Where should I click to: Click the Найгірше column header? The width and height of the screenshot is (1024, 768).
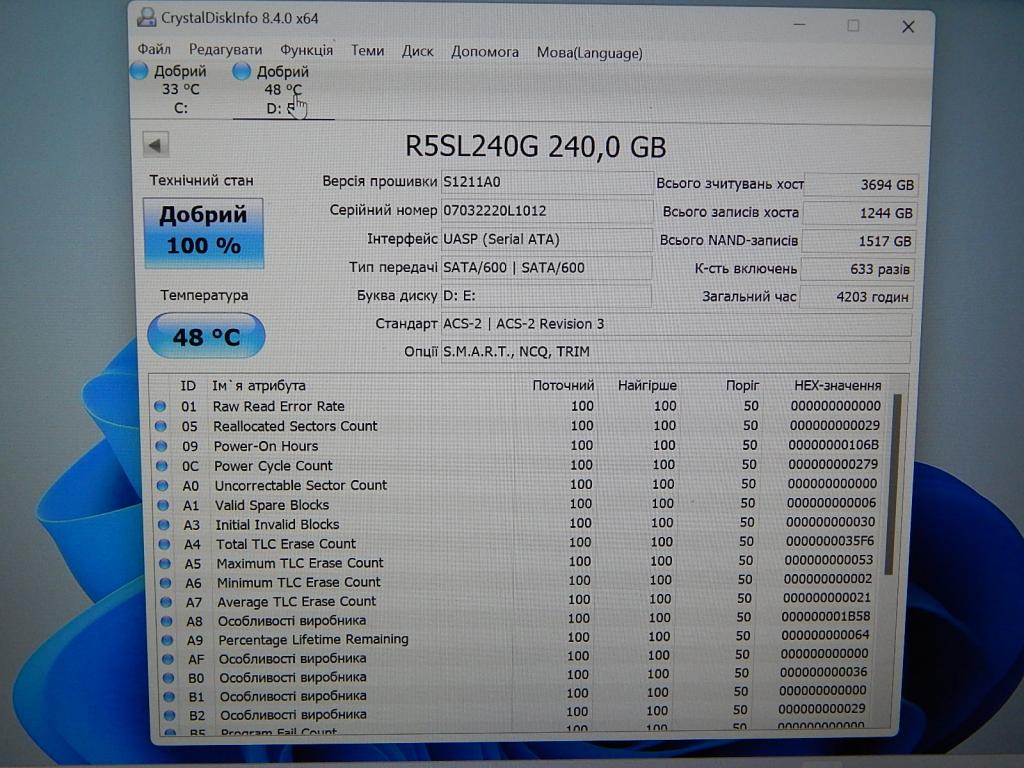(x=647, y=386)
